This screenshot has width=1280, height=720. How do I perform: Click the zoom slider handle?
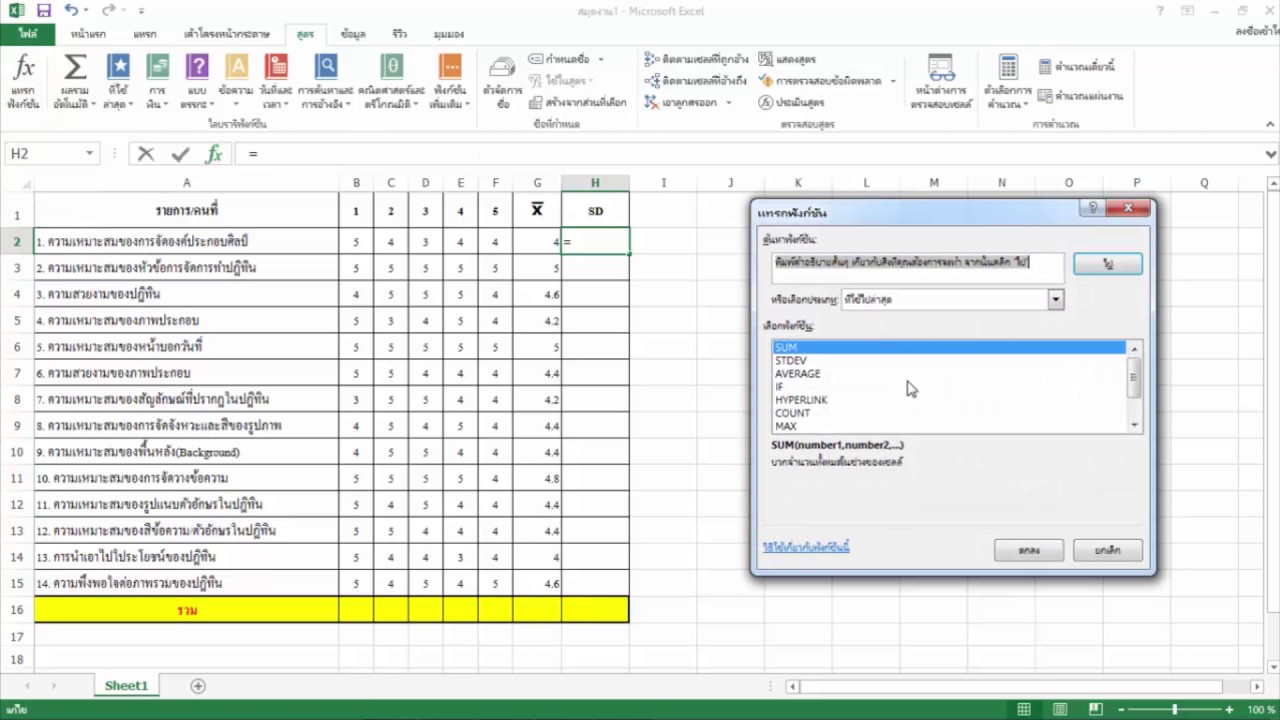click(x=1174, y=709)
